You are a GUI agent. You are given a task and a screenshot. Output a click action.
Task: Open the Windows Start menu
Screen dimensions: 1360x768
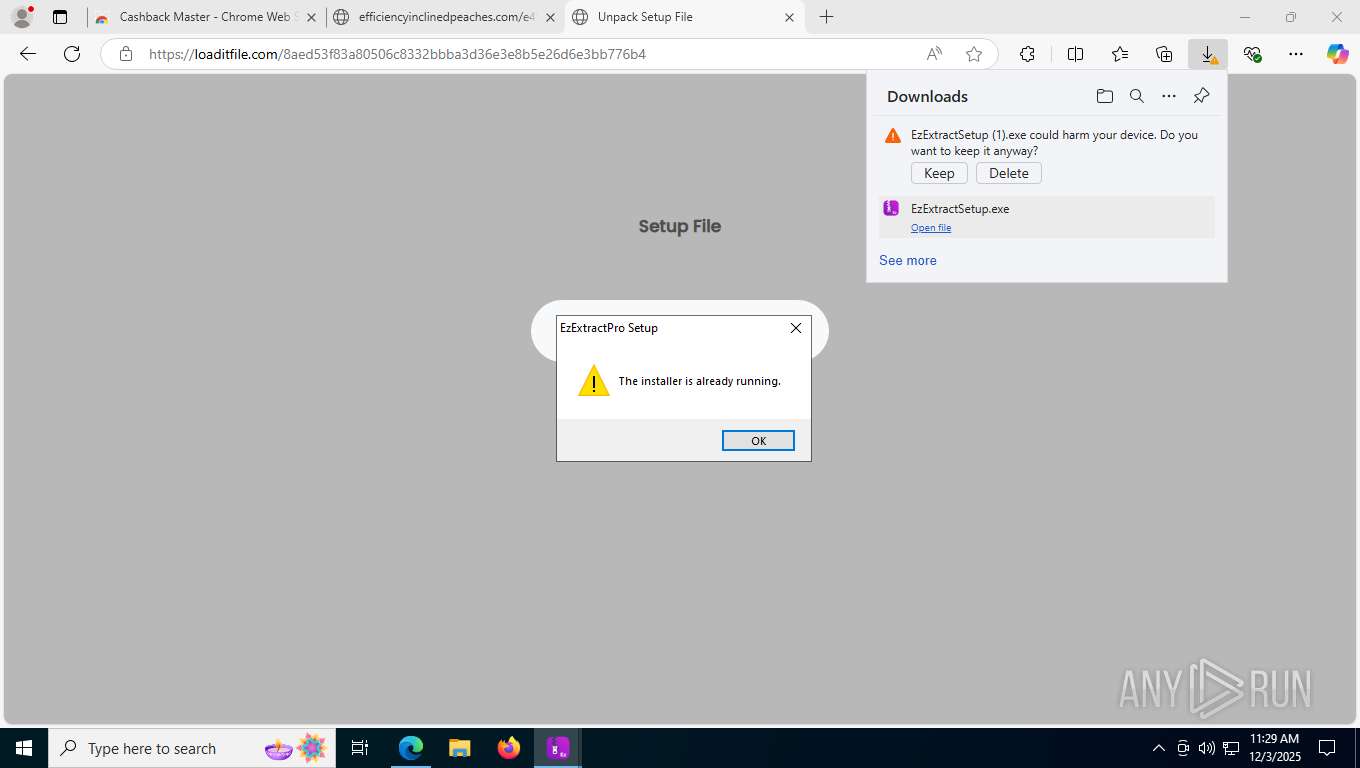(x=24, y=748)
